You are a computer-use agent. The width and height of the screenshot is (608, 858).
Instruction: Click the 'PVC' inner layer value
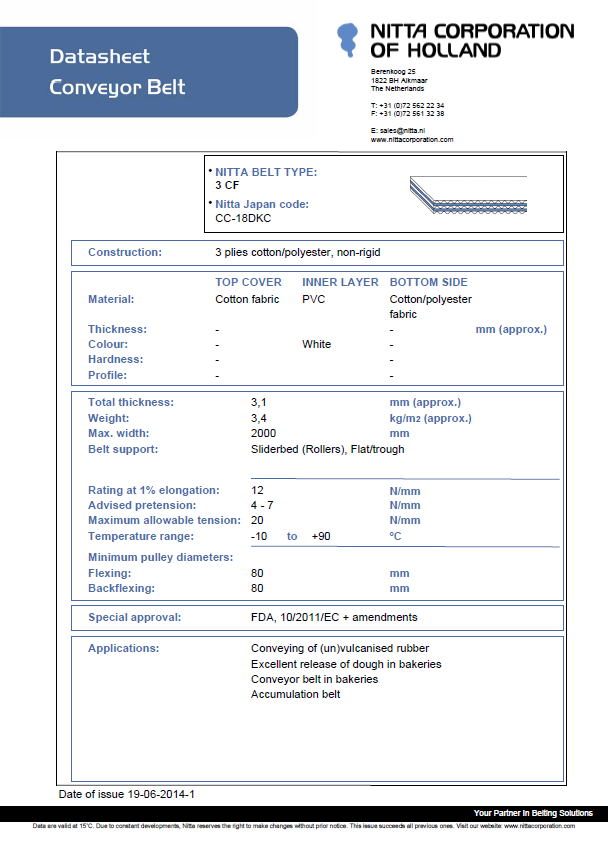tap(314, 299)
